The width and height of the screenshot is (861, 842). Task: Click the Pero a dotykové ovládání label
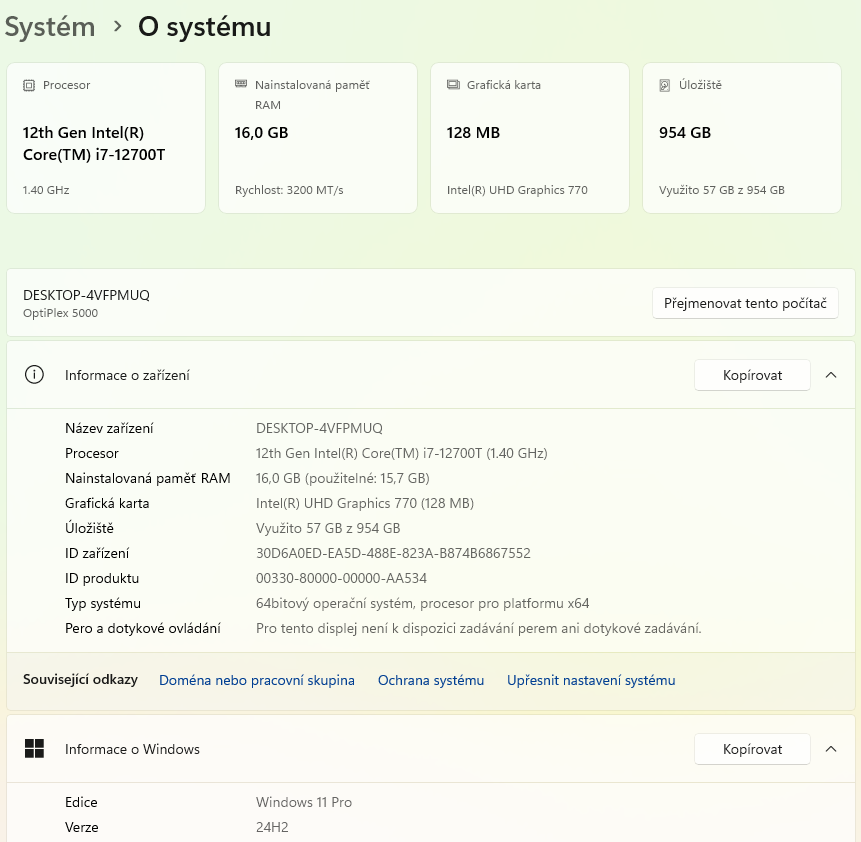point(143,628)
